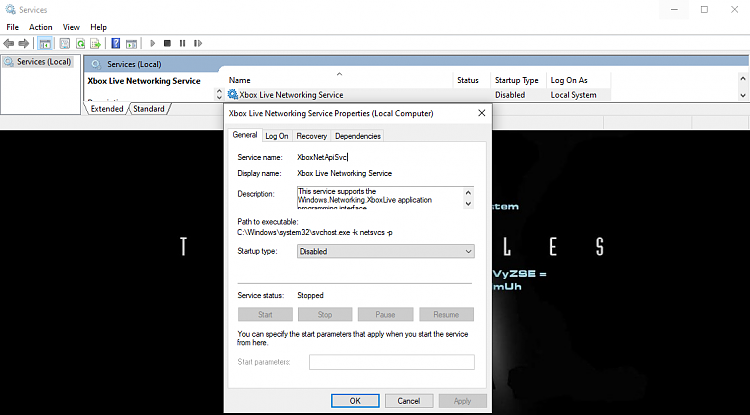Open Help with the blue question-mark icon

115,44
